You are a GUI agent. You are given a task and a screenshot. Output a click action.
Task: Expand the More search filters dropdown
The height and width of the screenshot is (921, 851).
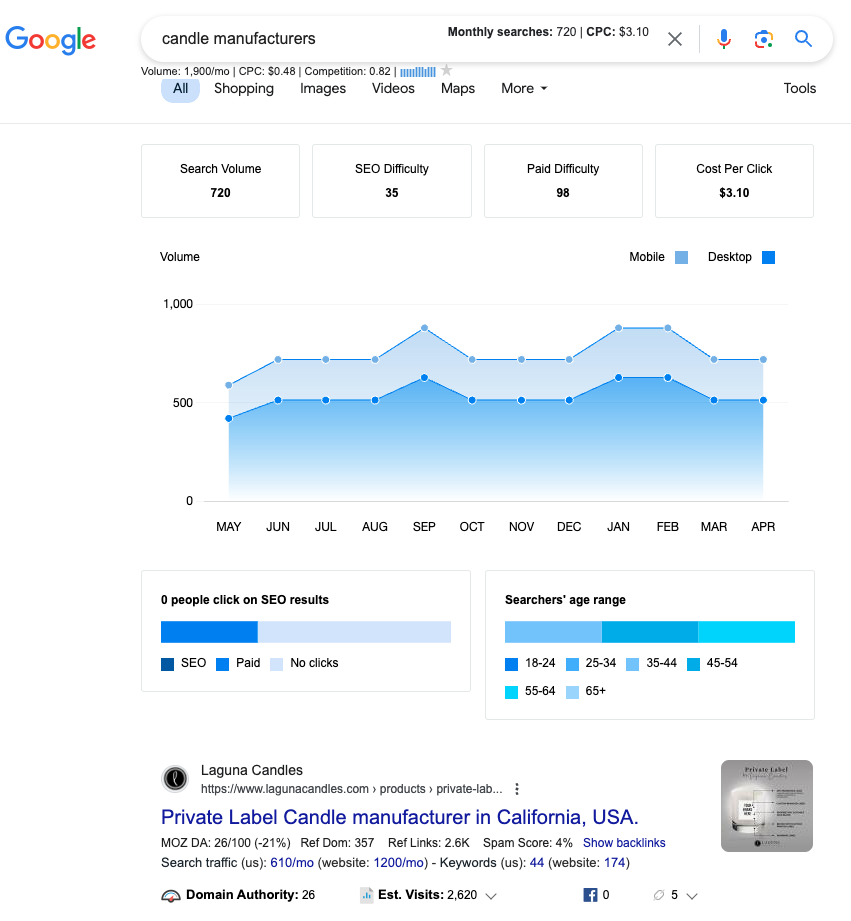524,88
